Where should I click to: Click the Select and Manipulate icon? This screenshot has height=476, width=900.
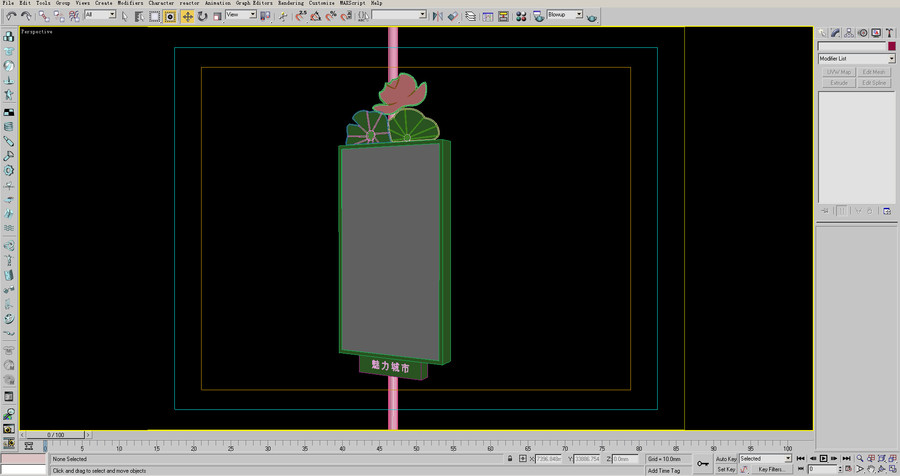[x=283, y=16]
